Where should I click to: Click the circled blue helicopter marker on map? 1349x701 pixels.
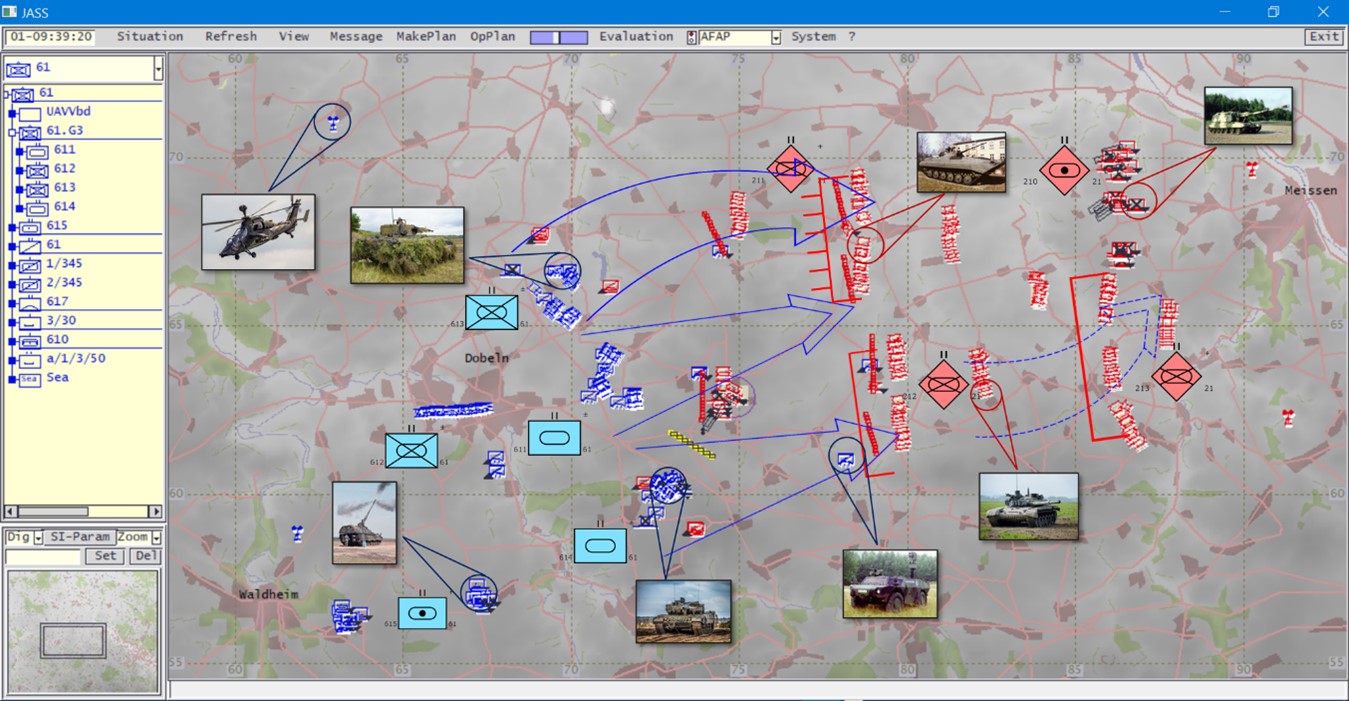(x=333, y=122)
